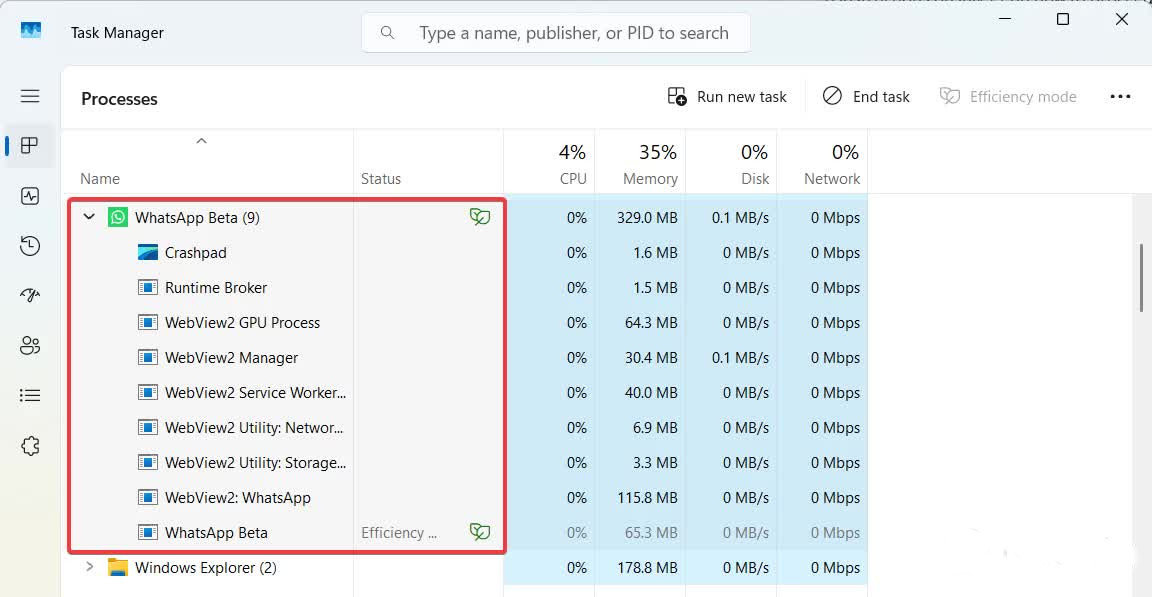Click End task button
Viewport: 1152px width, 597px height.
[866, 96]
